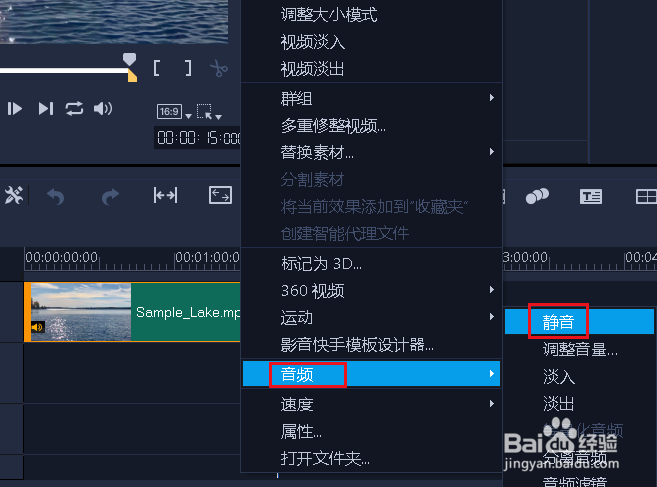Click the timeline tools wrench icon
The width and height of the screenshot is (657, 487).
coord(14,195)
